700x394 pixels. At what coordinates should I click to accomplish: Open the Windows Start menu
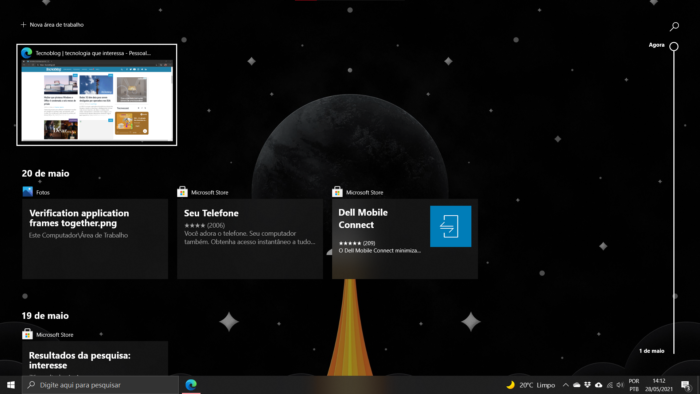(x=11, y=385)
